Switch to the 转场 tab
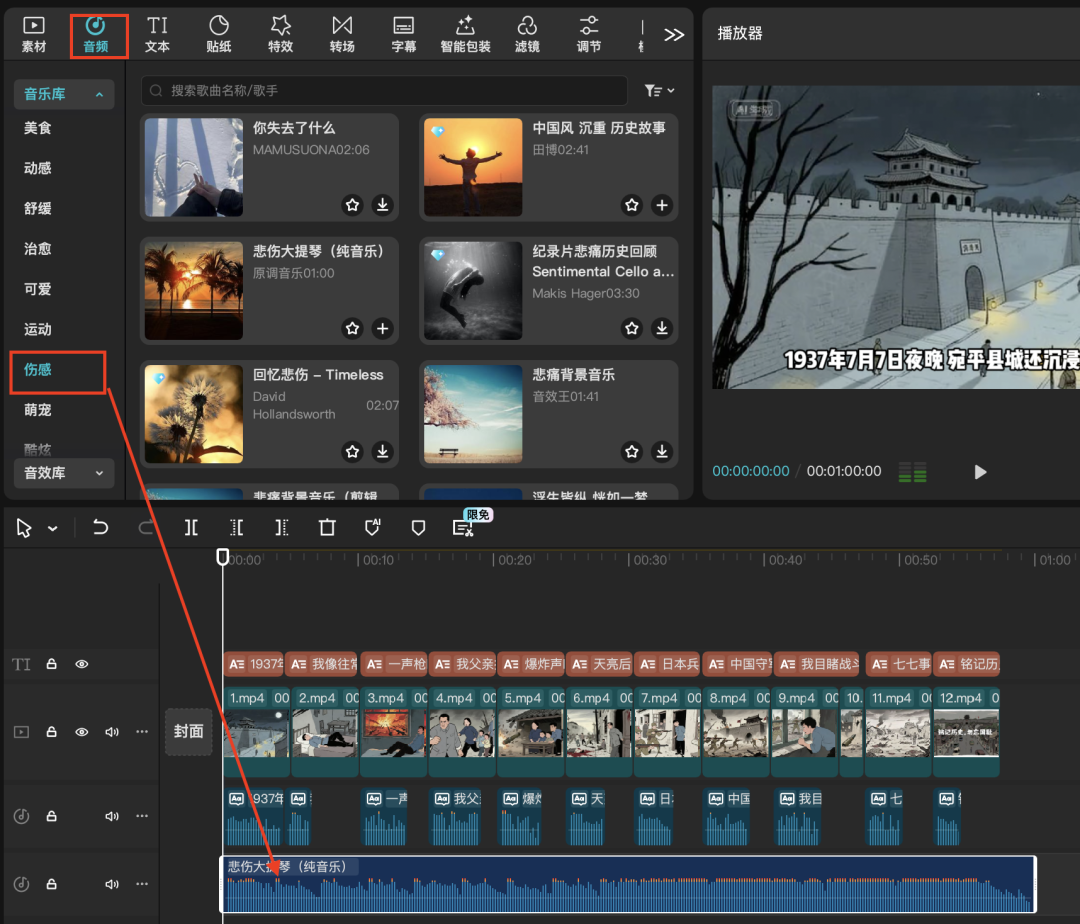The height and width of the screenshot is (924, 1080). tap(342, 34)
